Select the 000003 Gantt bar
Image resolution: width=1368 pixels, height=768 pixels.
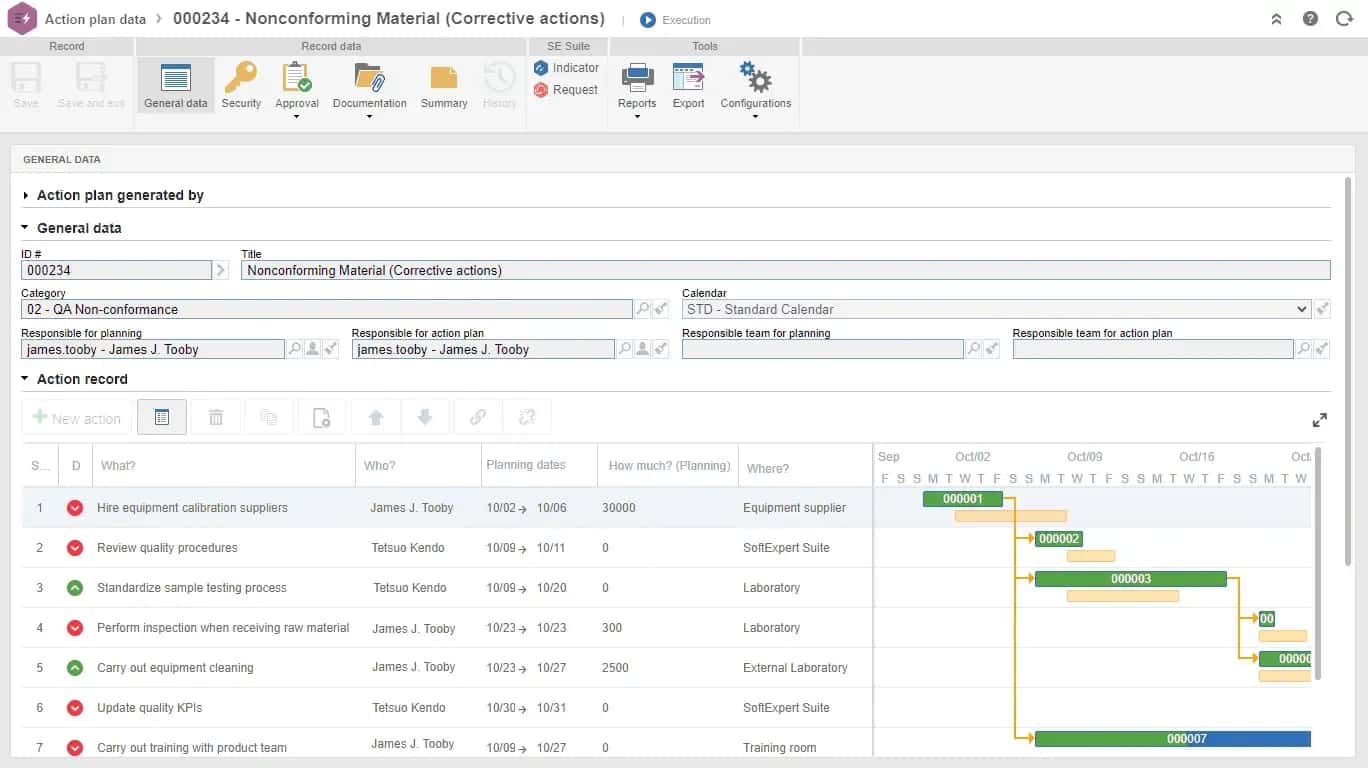point(1131,579)
